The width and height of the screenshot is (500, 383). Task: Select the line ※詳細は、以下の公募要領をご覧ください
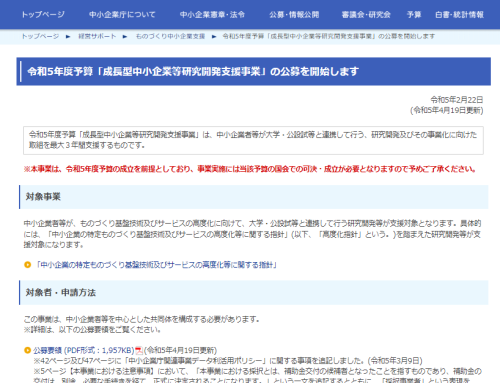92,330
